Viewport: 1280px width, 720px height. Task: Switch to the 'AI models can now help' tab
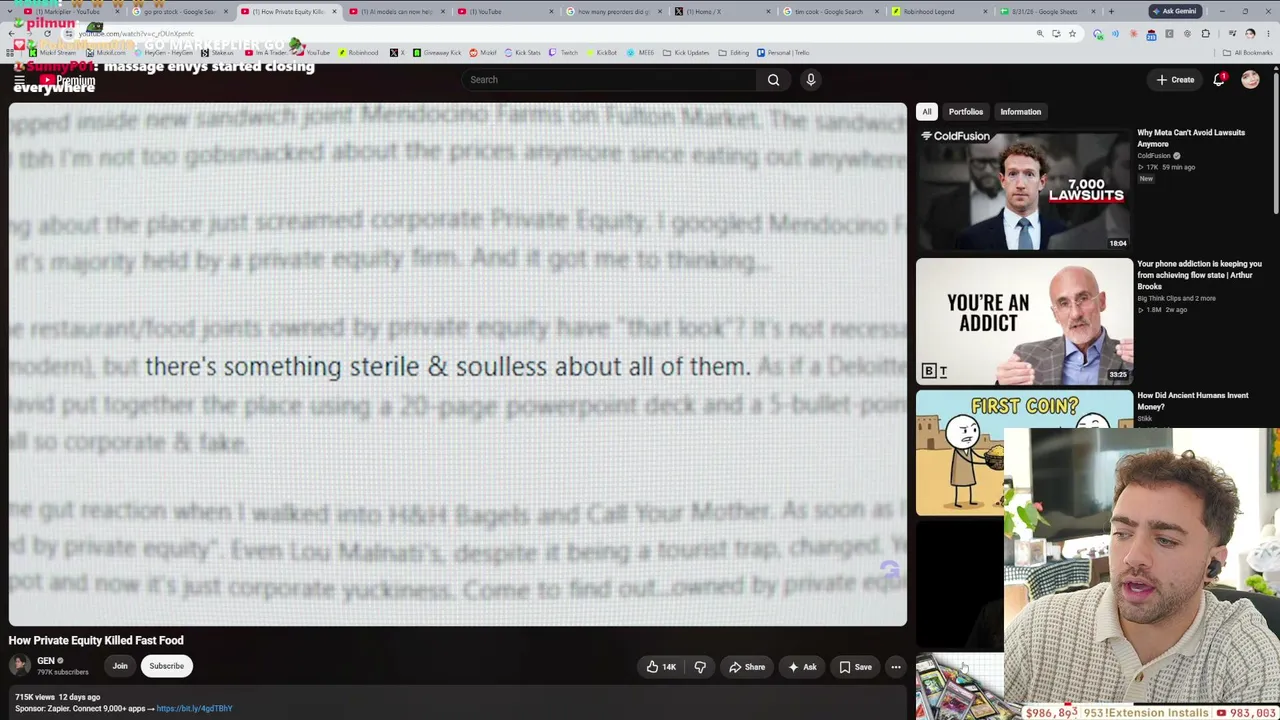pos(395,12)
